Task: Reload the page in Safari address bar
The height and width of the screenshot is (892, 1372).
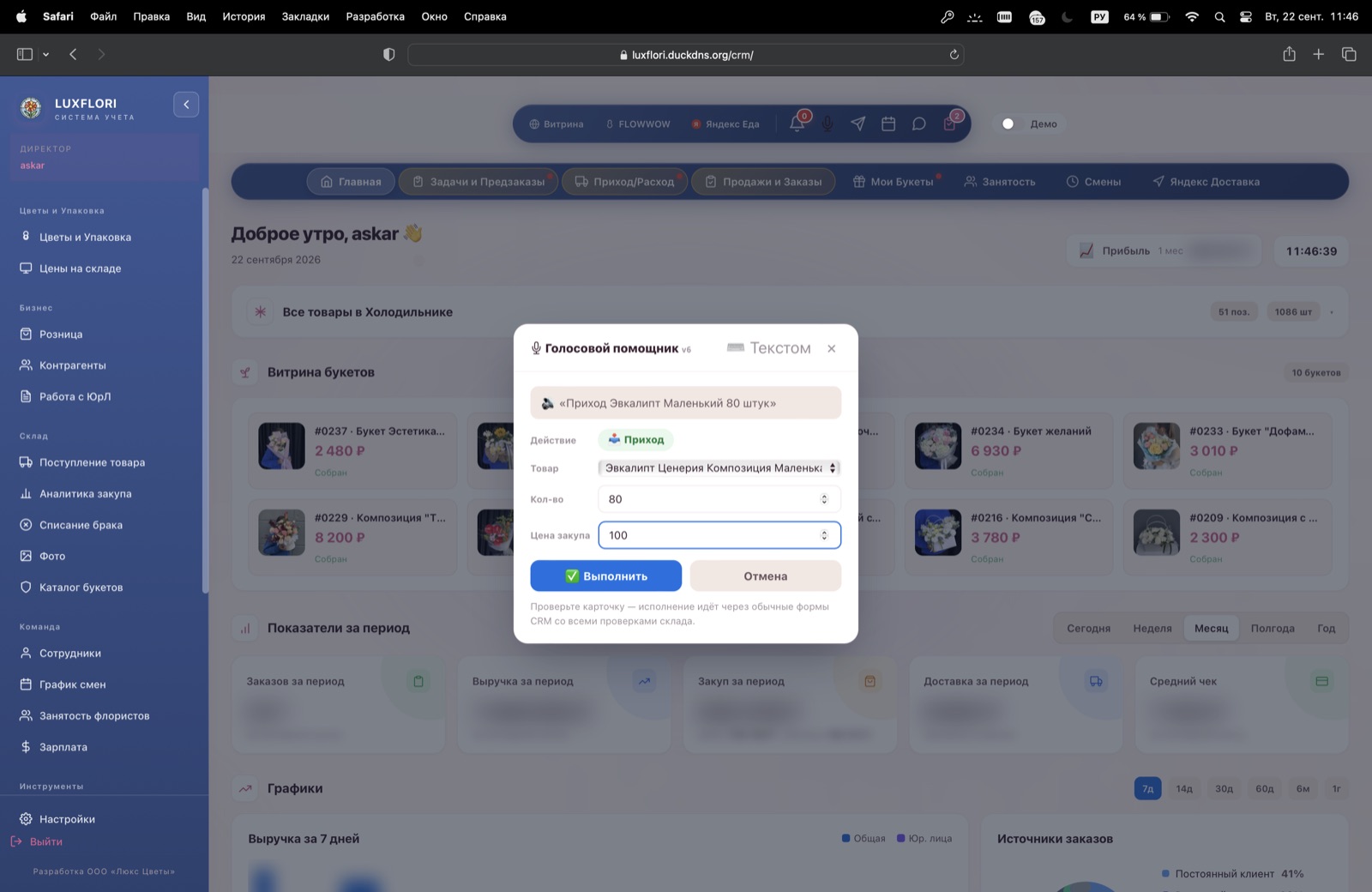Action: [x=954, y=55]
